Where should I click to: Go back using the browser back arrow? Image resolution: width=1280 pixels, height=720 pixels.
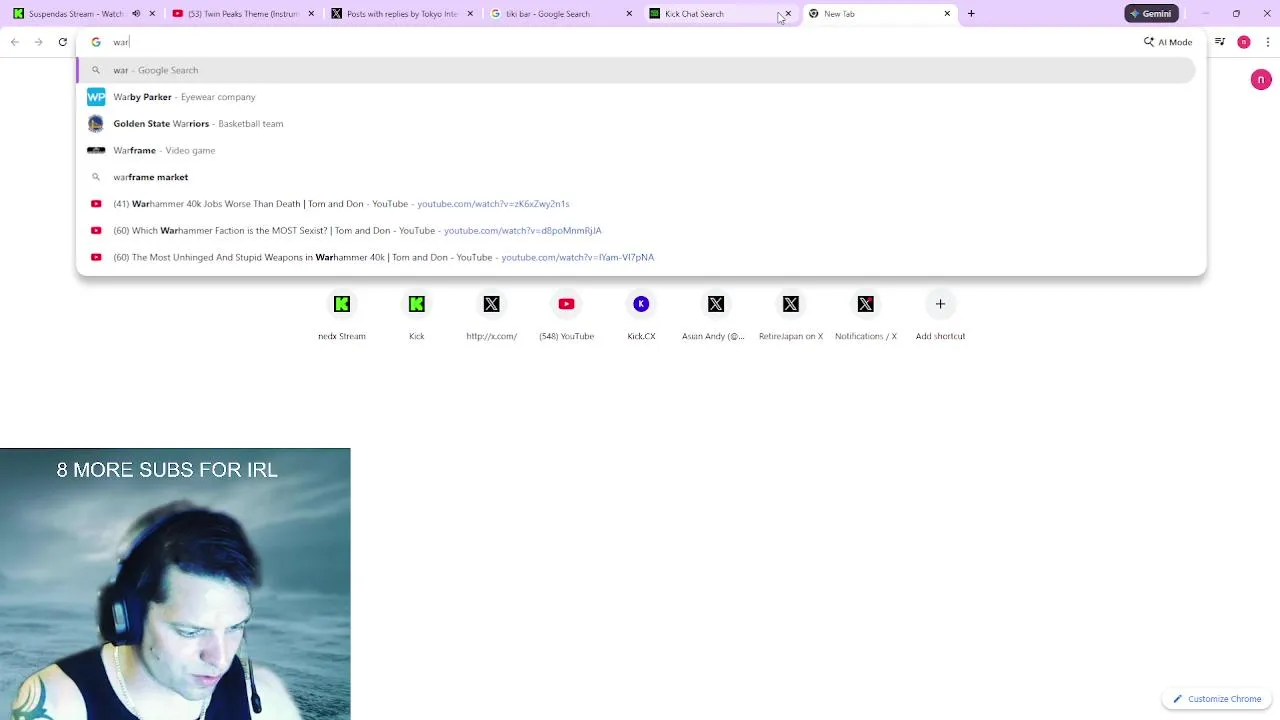[15, 42]
